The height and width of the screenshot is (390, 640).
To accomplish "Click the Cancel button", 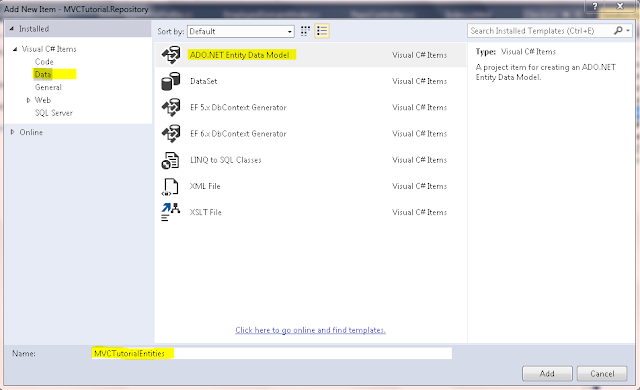I will click(x=602, y=374).
